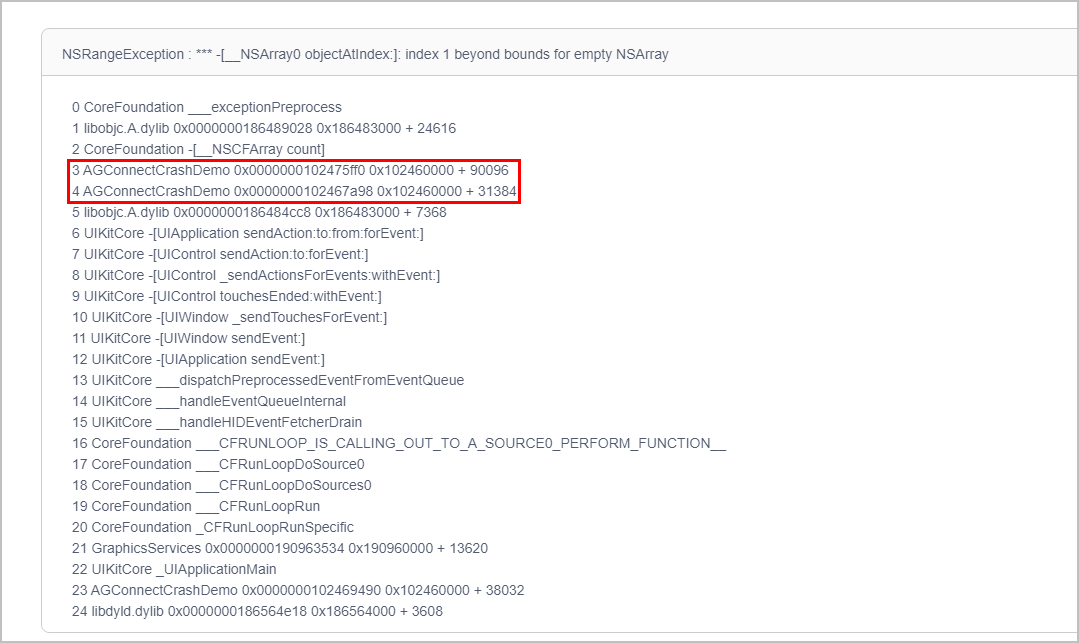This screenshot has height=643, width=1079.
Task: Select frame 21 GraphicsServices + 13620
Action: tap(280, 549)
